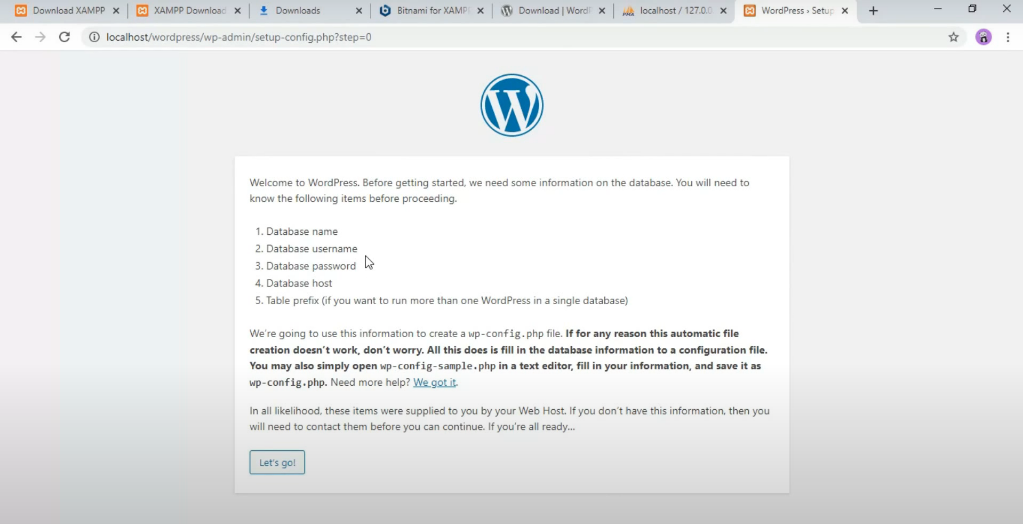Click the 'Database password' list item
The height and width of the screenshot is (524, 1023).
click(x=311, y=266)
